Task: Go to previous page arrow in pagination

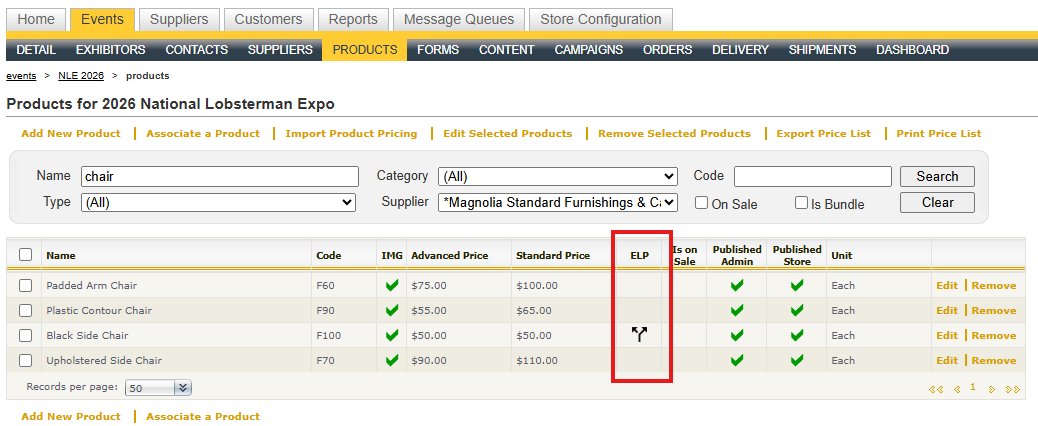Action: coord(956,388)
